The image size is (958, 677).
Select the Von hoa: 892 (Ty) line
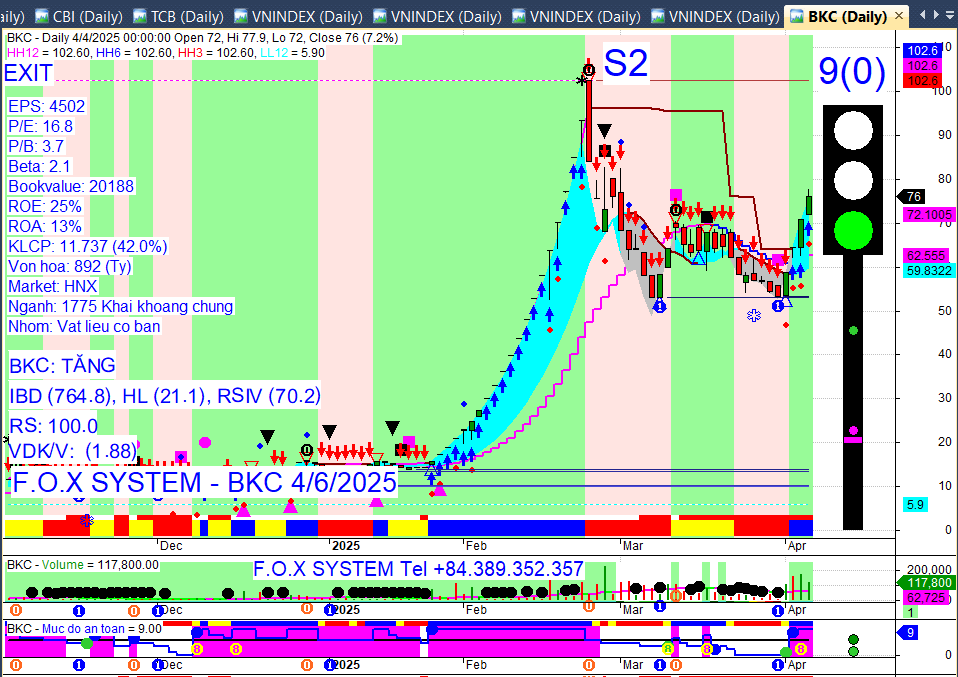[70, 266]
